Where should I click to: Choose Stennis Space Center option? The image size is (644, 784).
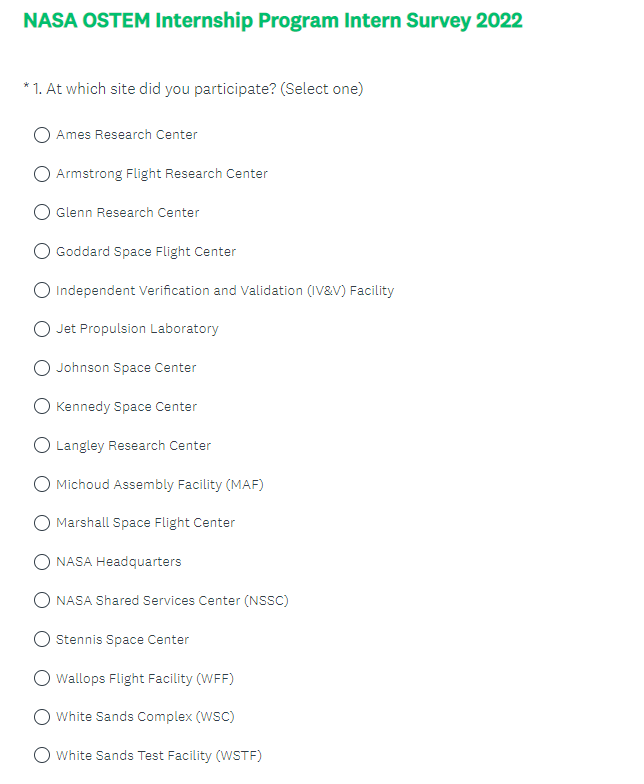click(42, 639)
